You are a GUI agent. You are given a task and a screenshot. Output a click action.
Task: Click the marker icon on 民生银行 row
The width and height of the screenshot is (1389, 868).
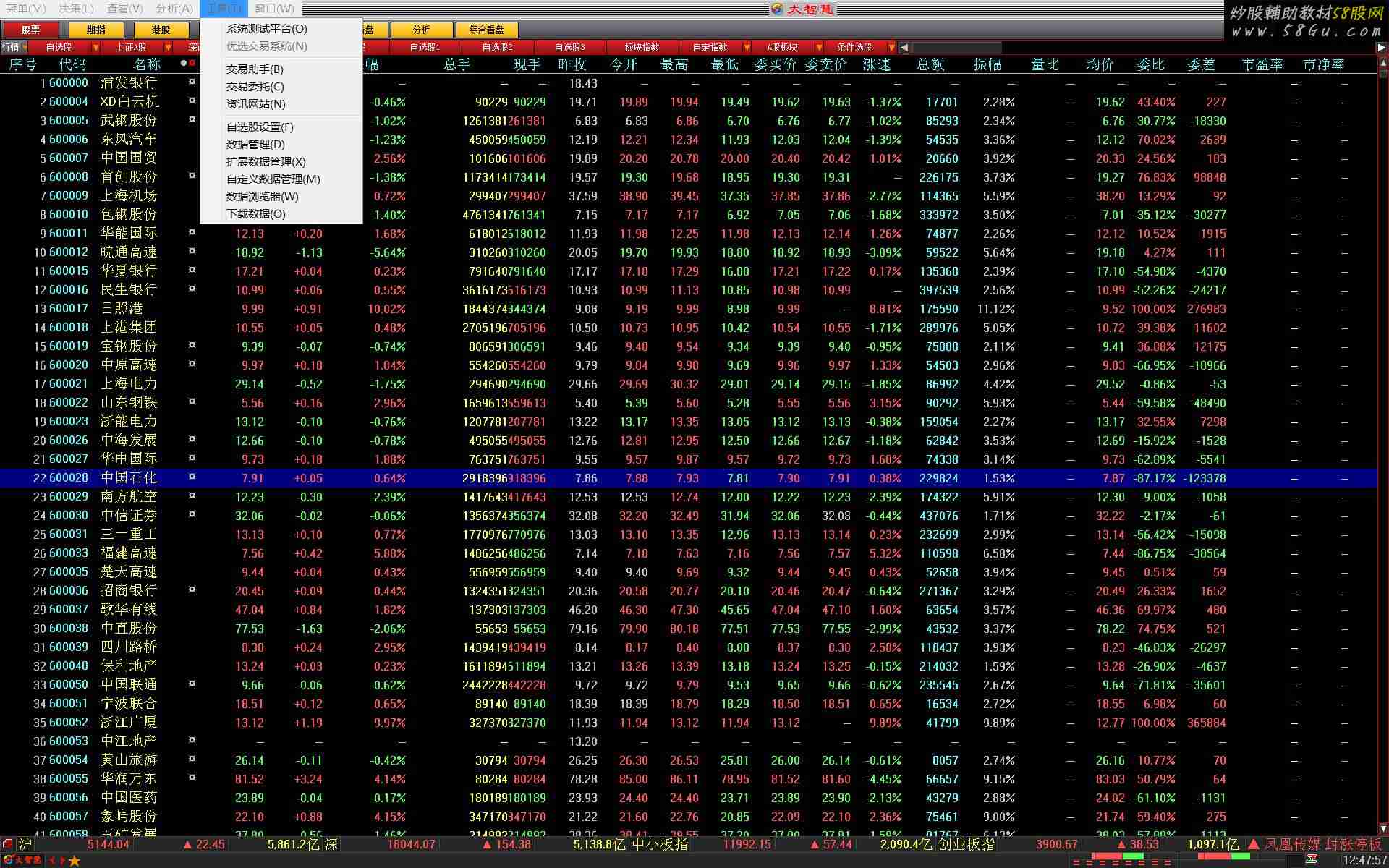tap(192, 289)
